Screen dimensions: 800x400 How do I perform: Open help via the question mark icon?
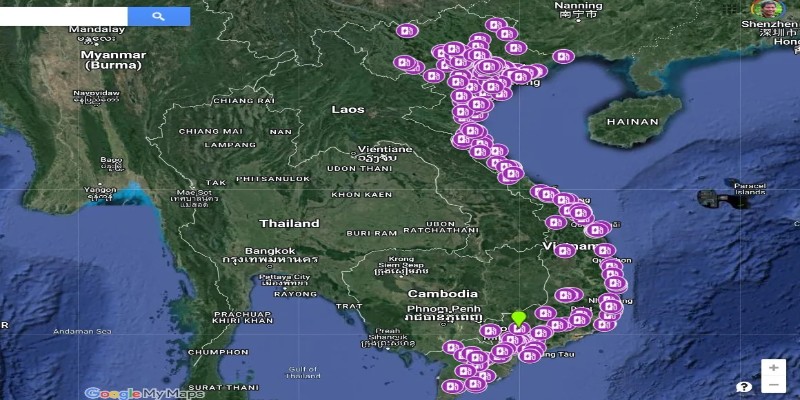click(744, 386)
